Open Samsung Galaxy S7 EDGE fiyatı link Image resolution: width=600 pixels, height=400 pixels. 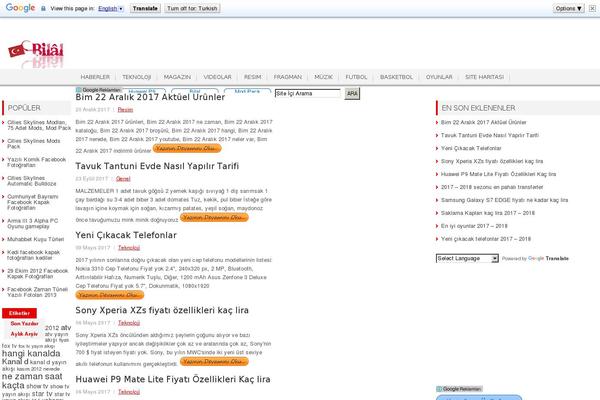[504, 200]
